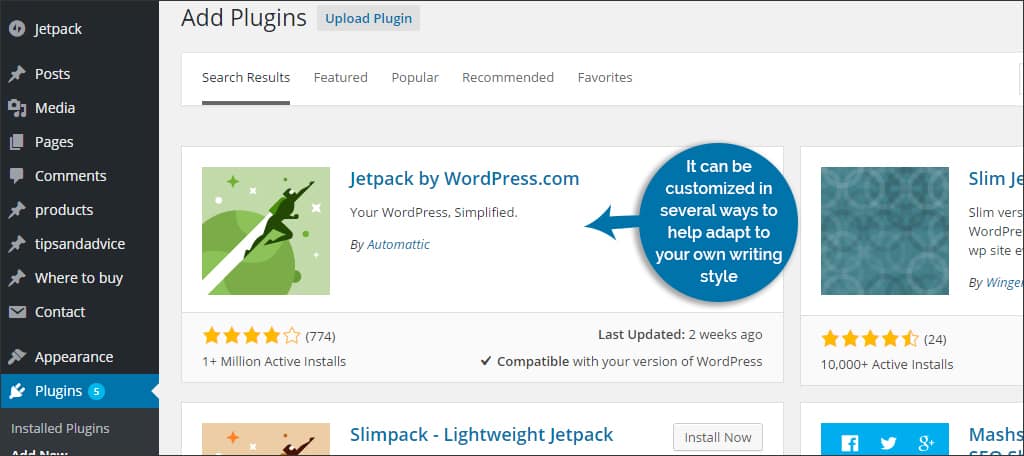Click the Jetpack star rating
The height and width of the screenshot is (456, 1024).
pos(251,336)
